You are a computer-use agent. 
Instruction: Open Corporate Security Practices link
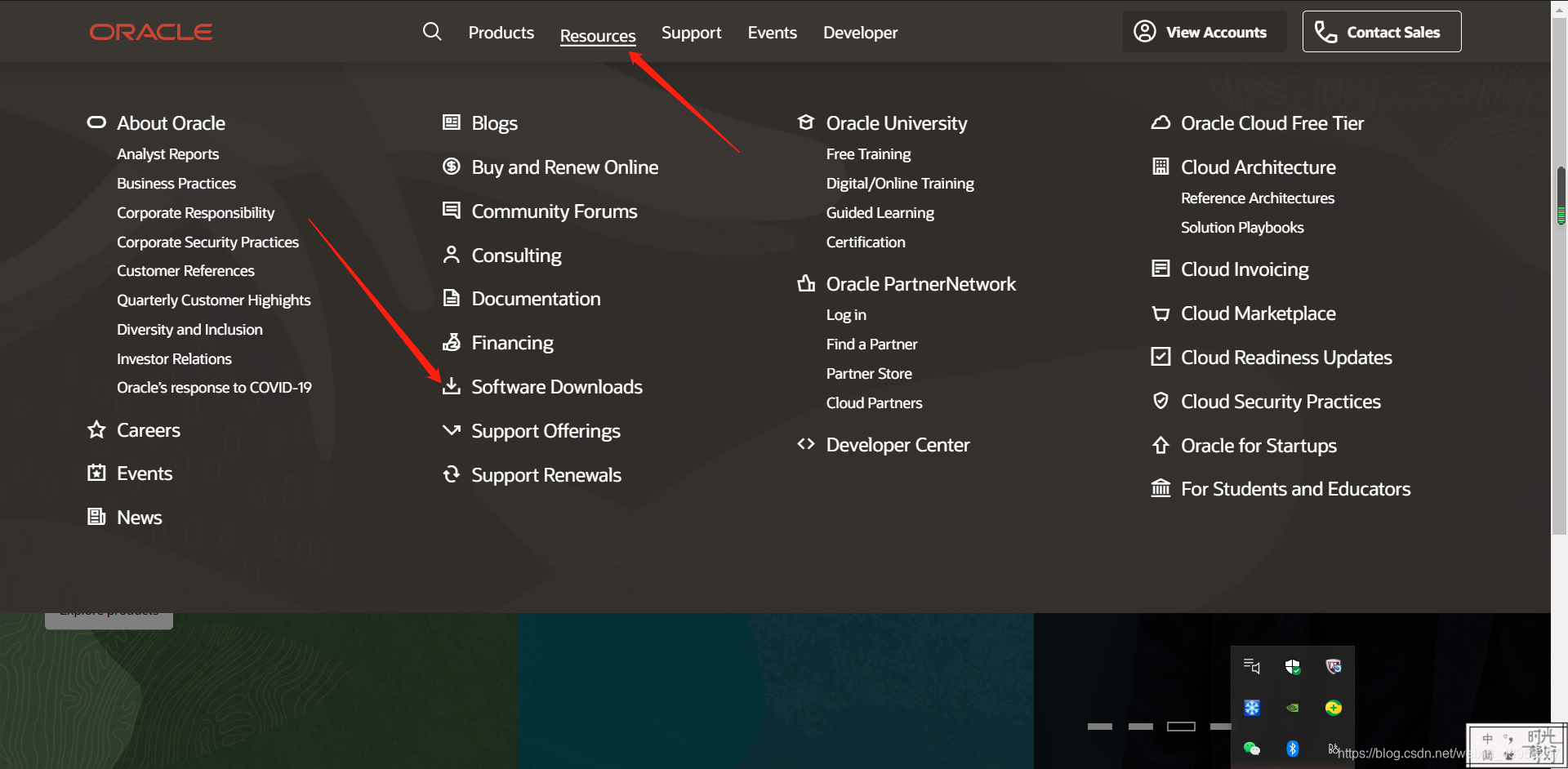point(208,242)
